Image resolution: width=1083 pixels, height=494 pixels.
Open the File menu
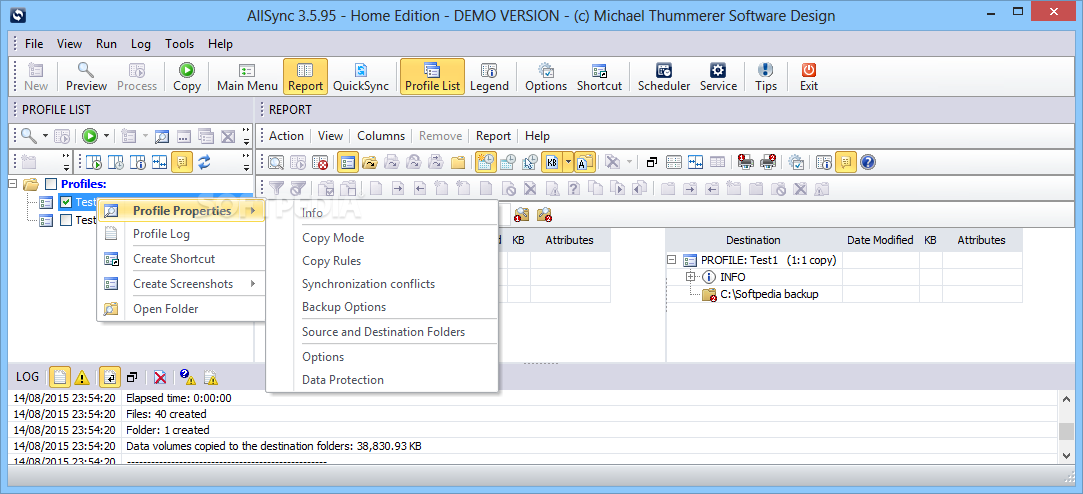click(34, 44)
